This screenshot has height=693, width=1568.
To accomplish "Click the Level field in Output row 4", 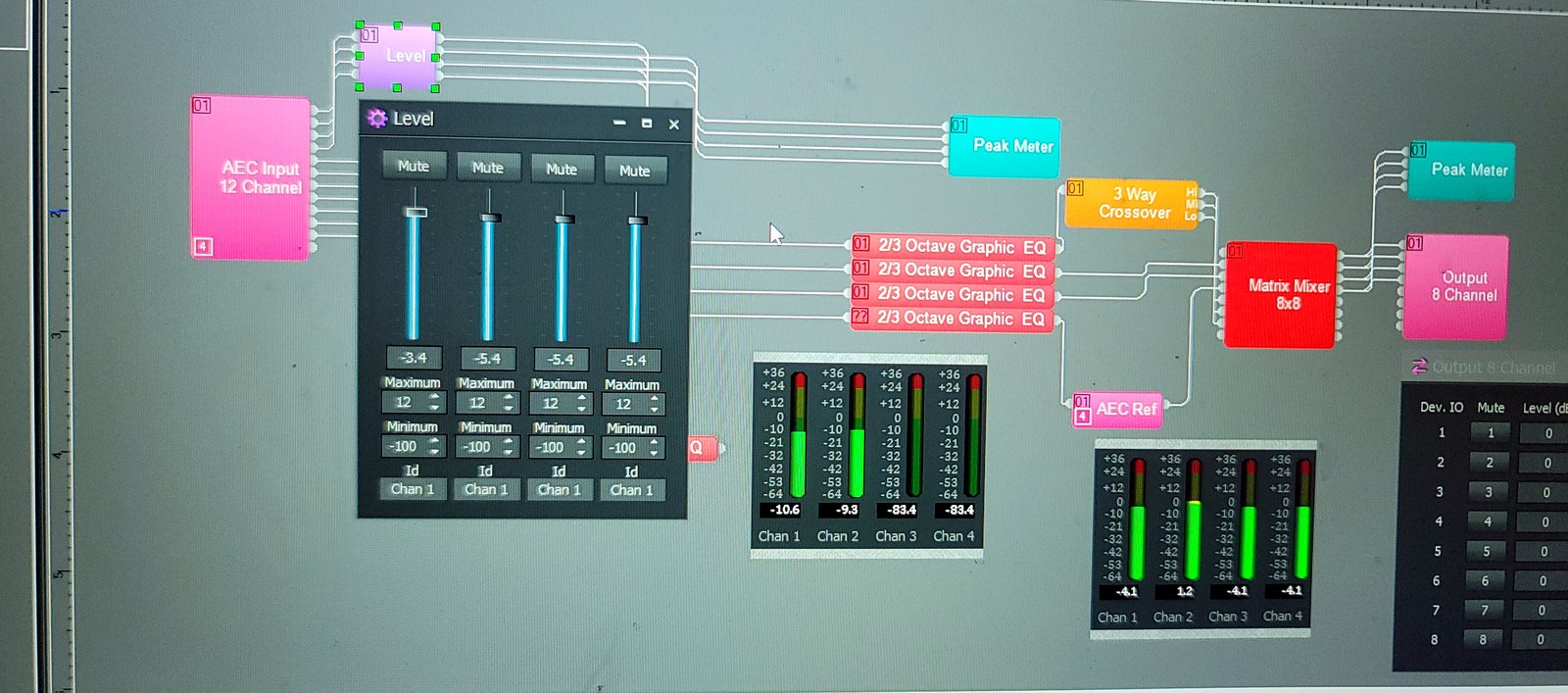I will [x=1544, y=522].
